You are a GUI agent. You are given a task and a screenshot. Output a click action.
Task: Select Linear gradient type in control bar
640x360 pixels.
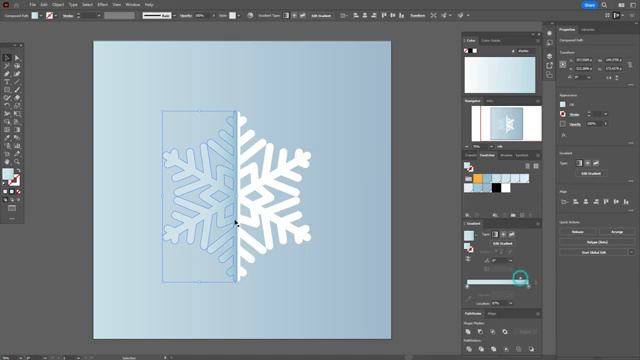(x=286, y=16)
